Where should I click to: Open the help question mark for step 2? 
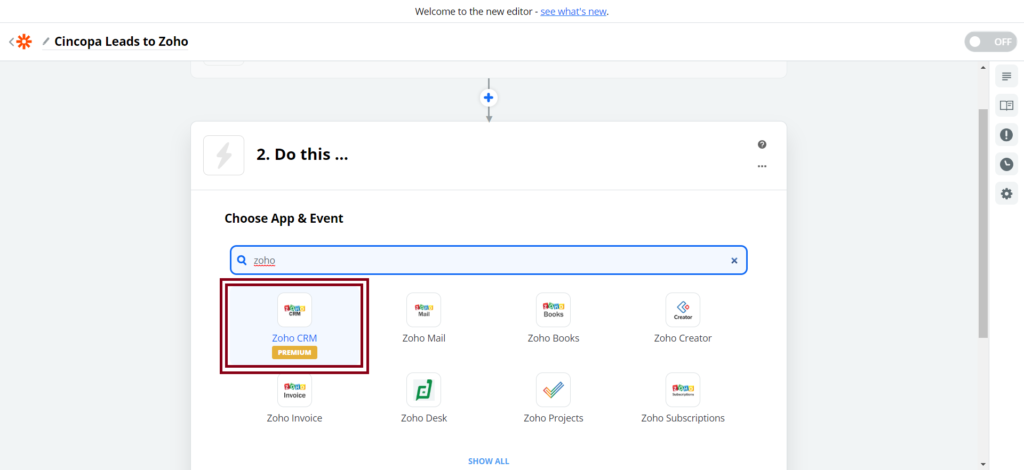pos(762,145)
